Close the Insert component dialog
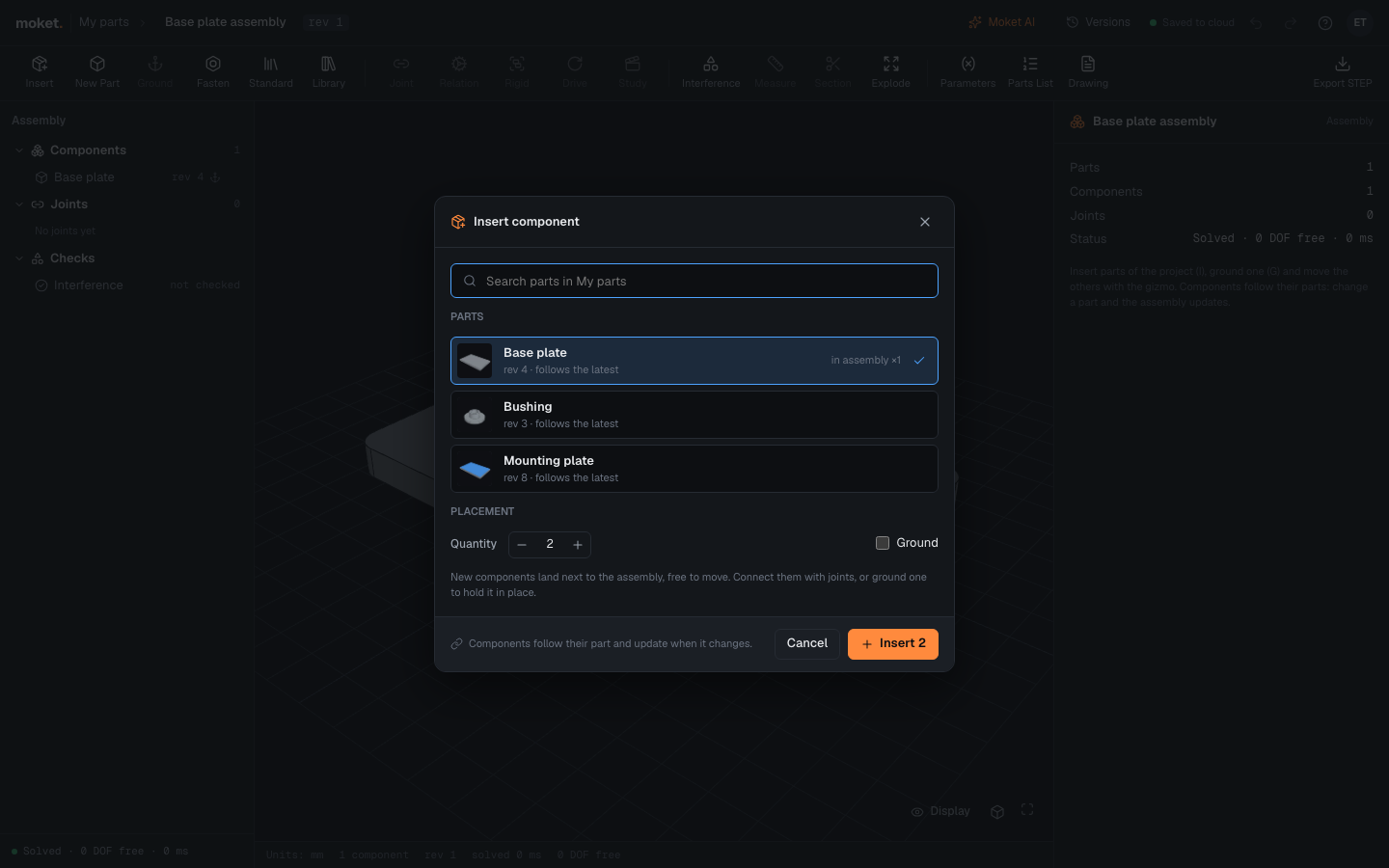The image size is (1389, 868). click(x=925, y=222)
